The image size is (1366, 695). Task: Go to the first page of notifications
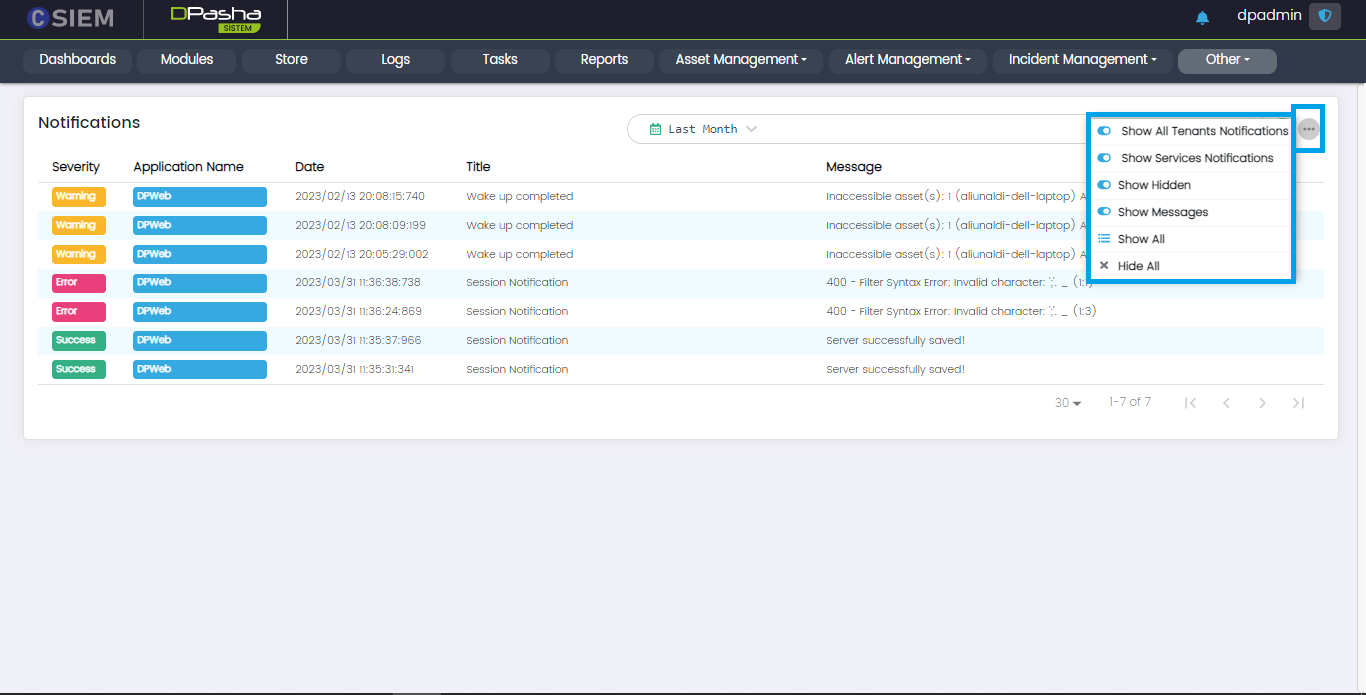coord(1190,403)
